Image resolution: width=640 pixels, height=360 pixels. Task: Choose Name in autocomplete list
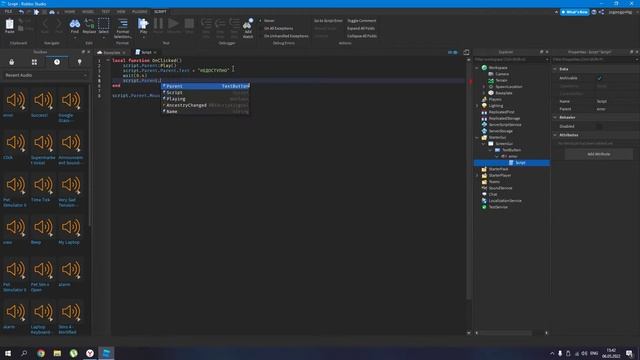point(205,111)
